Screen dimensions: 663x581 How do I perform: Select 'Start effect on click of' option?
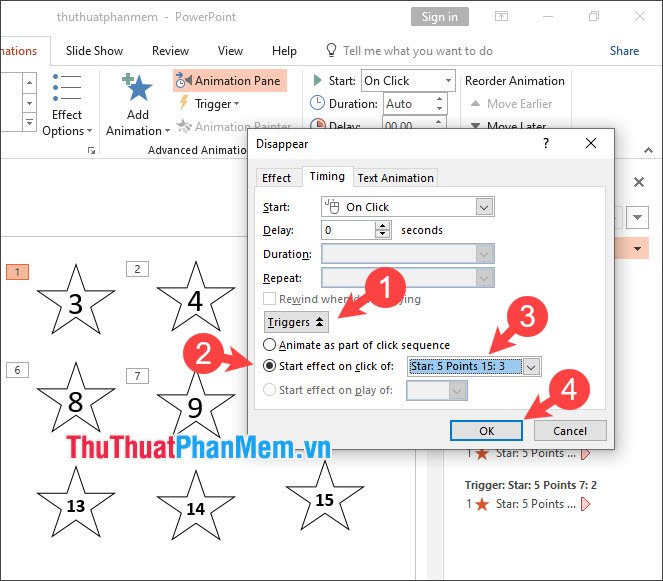(269, 366)
